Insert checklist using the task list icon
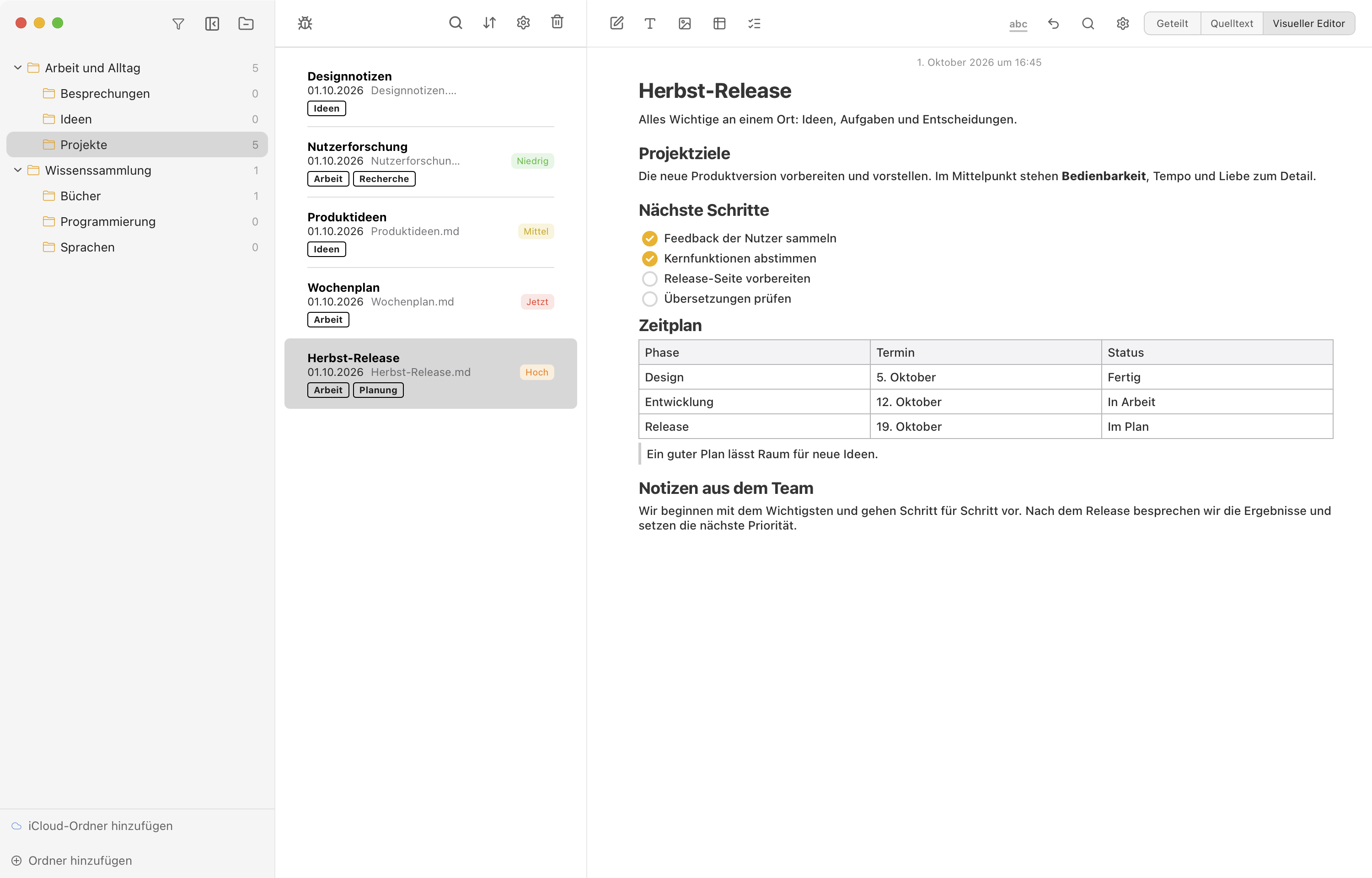 tap(754, 23)
